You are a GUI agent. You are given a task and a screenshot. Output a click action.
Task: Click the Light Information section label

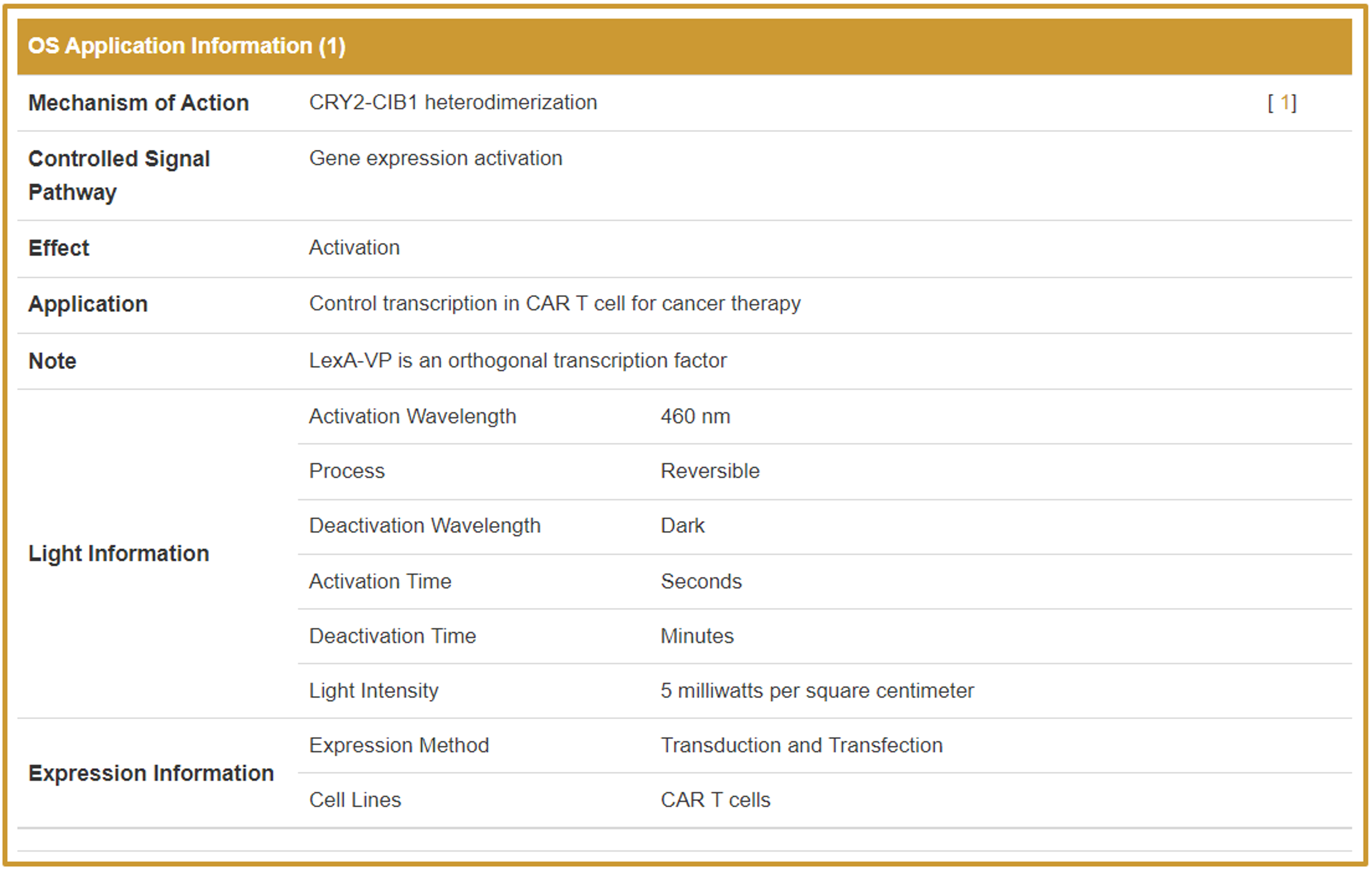tap(118, 553)
